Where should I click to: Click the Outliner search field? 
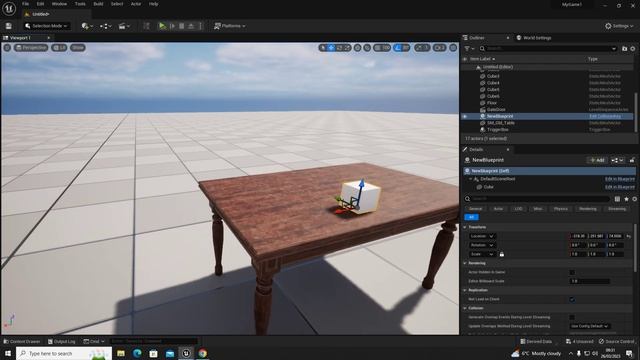click(548, 49)
